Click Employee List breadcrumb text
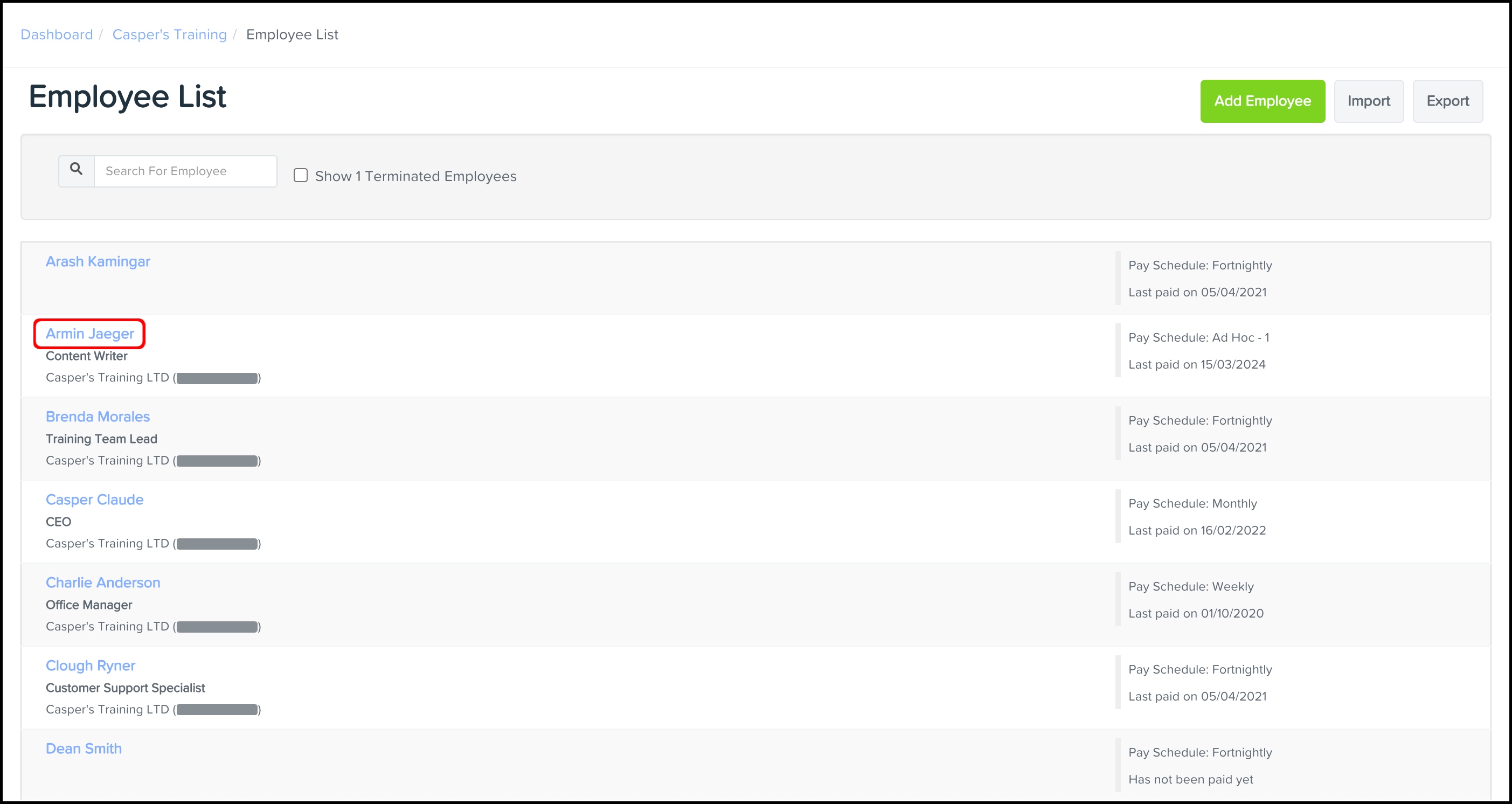1512x804 pixels. click(x=292, y=34)
